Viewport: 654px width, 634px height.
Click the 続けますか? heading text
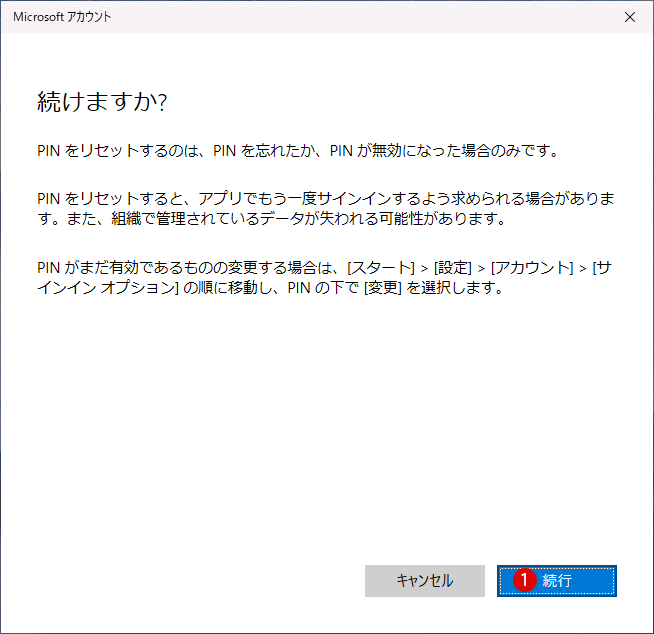point(102,102)
